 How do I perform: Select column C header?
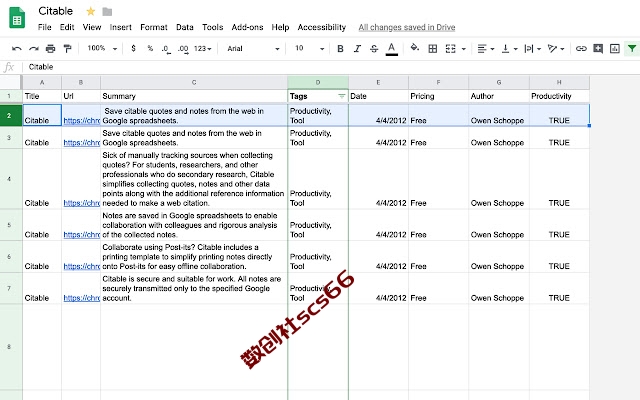click(x=194, y=82)
